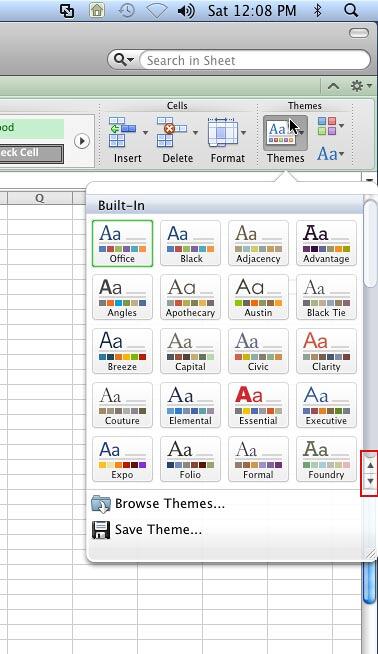Click the themes popup scrollbar thumb
Image resolution: width=378 pixels, height=654 pixels.
370,244
